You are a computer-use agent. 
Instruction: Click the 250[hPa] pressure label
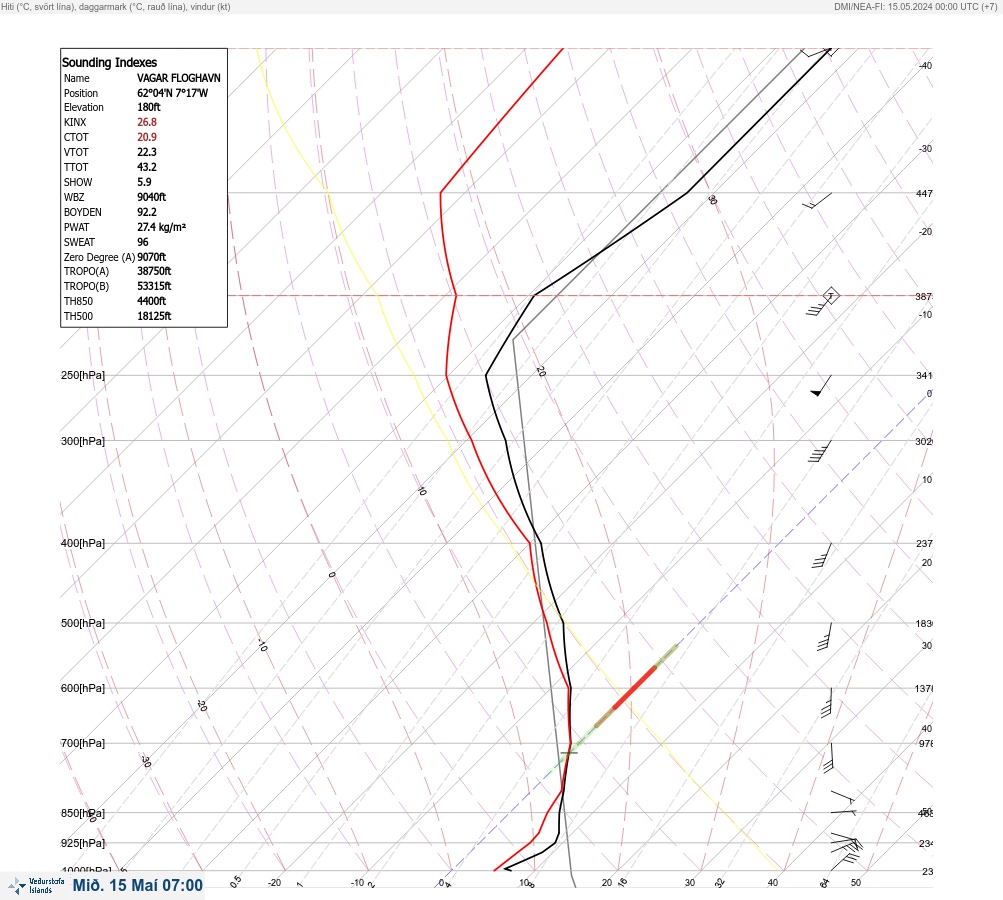pyautogui.click(x=83, y=375)
